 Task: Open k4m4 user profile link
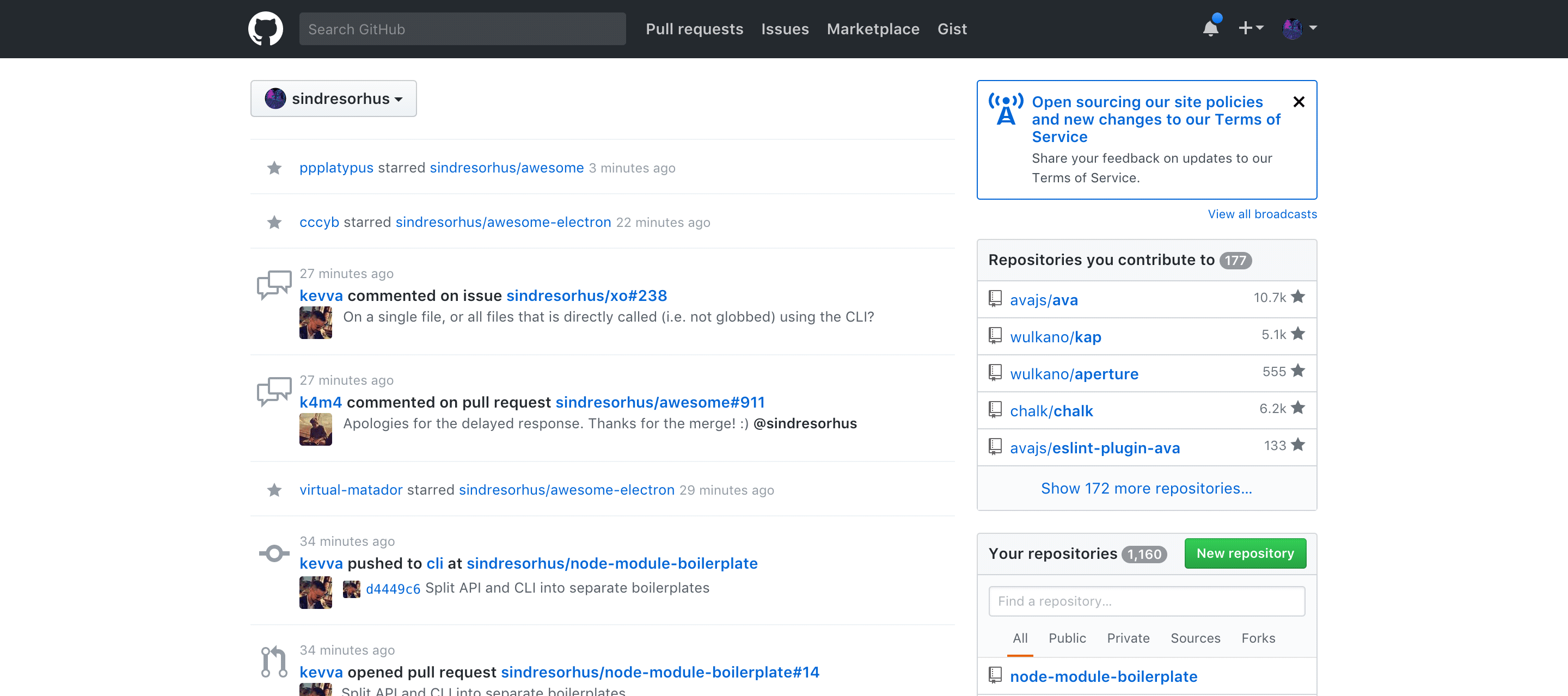(x=320, y=402)
